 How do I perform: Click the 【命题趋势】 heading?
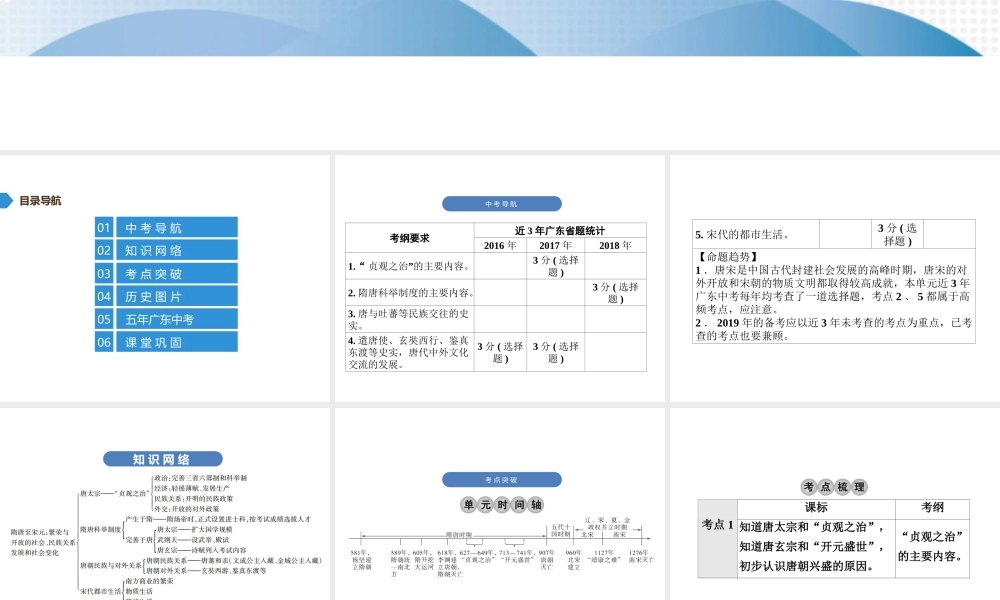(727, 257)
